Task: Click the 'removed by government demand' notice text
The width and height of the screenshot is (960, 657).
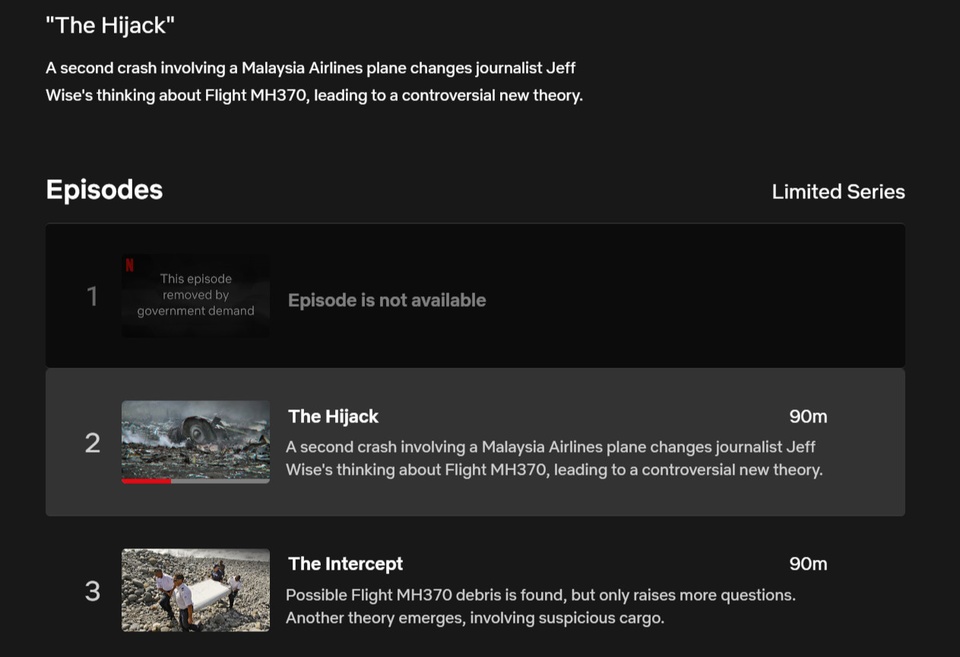Action: click(196, 295)
